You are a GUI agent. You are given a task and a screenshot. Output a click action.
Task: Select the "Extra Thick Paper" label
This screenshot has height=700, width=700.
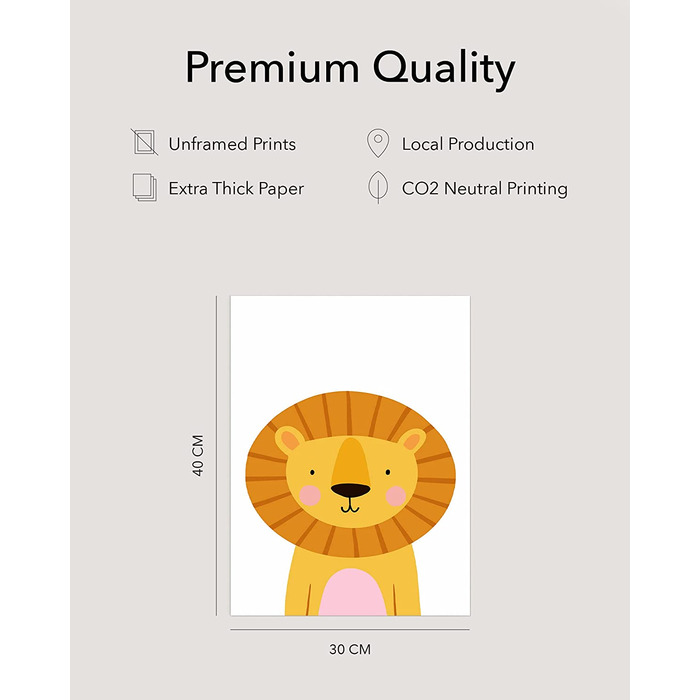[236, 188]
